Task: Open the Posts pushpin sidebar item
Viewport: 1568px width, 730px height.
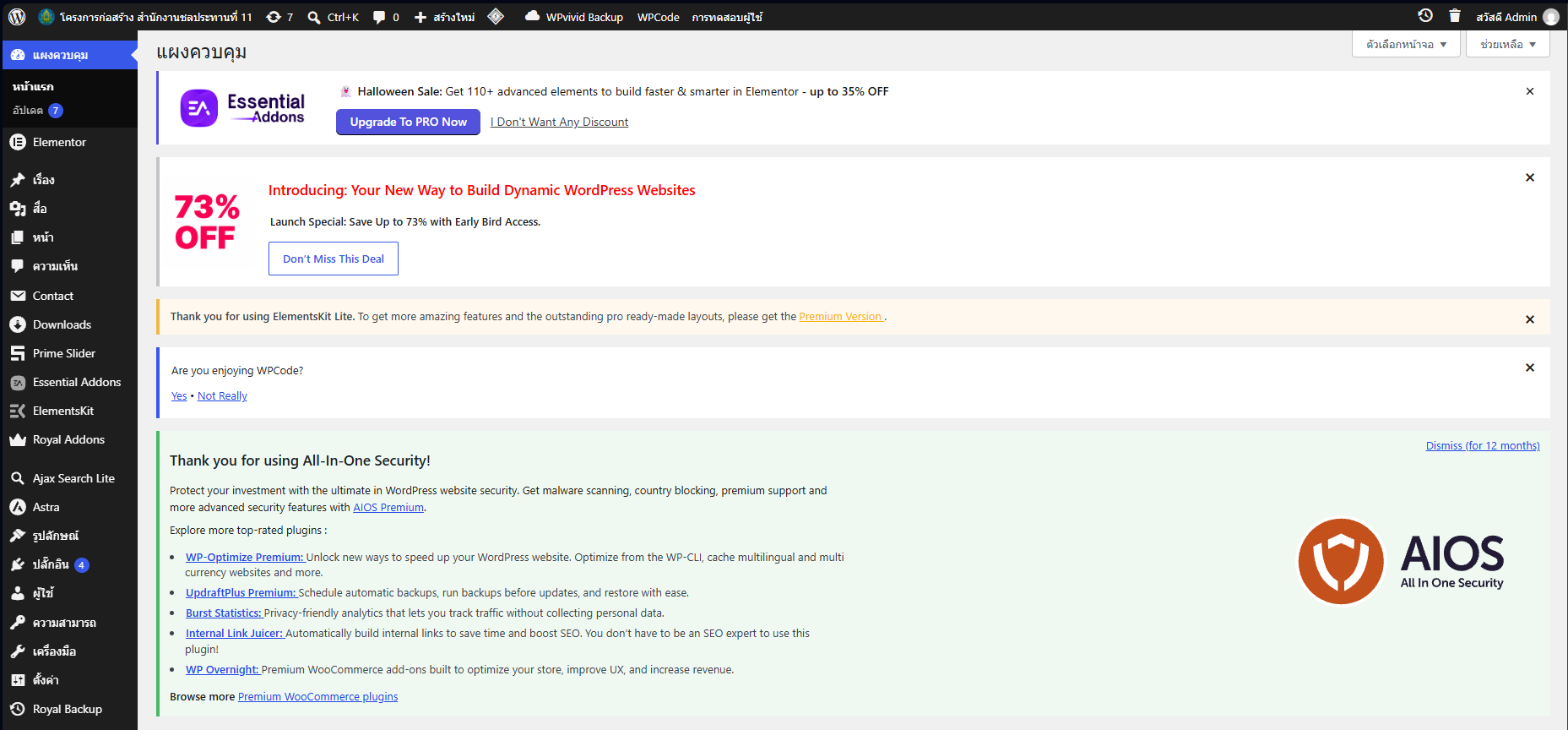Action: 68,179
